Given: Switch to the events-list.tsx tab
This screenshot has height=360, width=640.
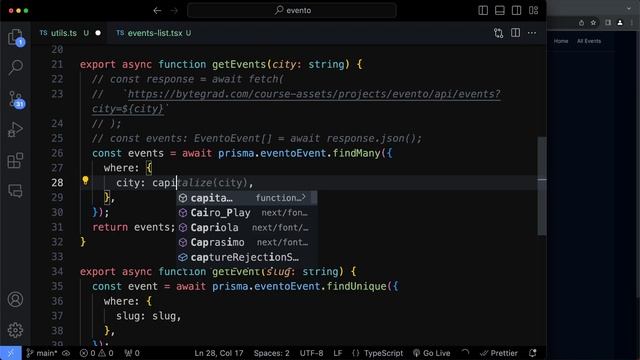Looking at the screenshot, I should point(155,33).
